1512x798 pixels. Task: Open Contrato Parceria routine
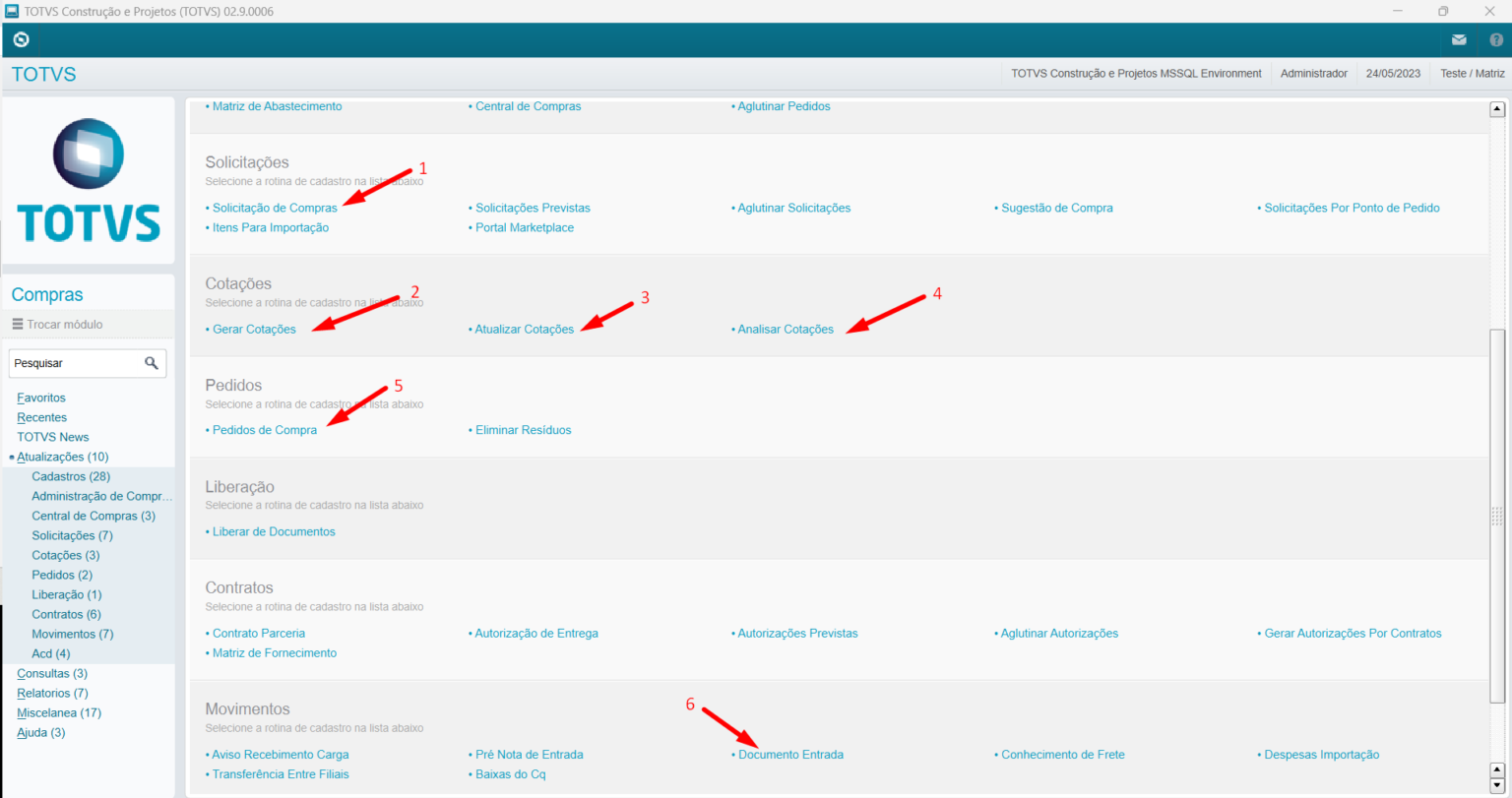coord(259,634)
